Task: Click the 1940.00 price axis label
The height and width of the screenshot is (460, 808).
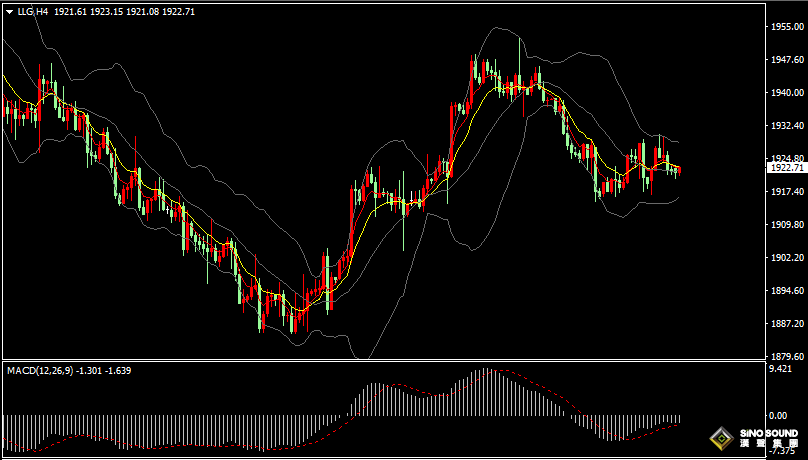Action: (785, 93)
